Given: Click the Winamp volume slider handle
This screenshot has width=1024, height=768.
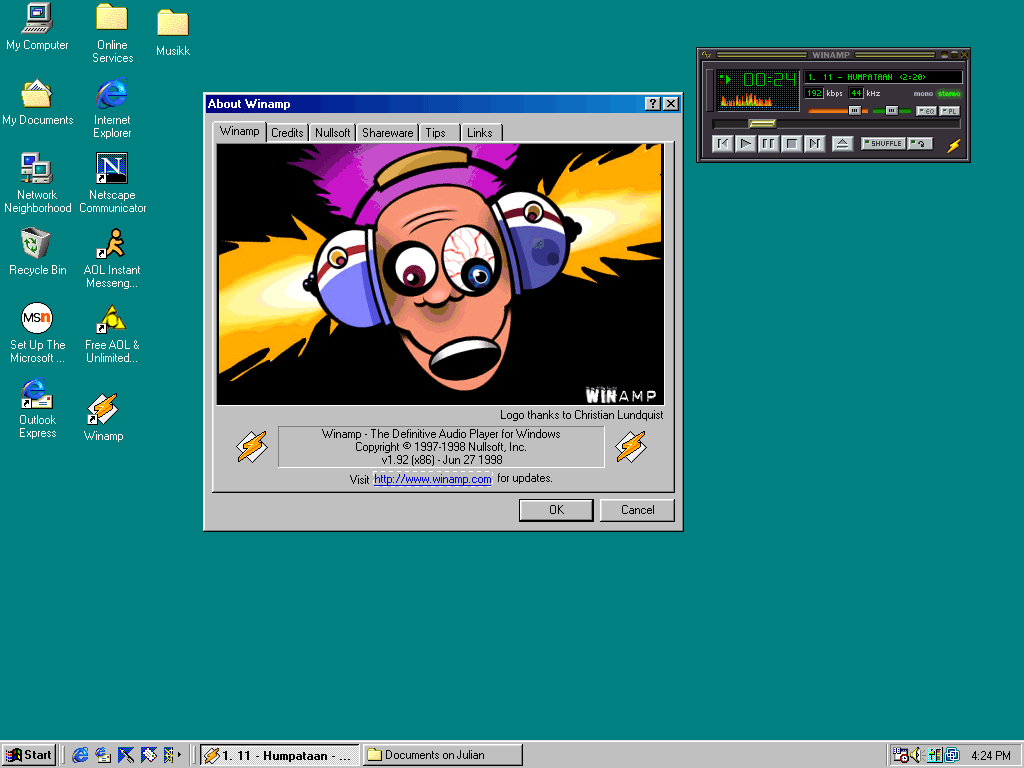Looking at the screenshot, I should tap(854, 110).
